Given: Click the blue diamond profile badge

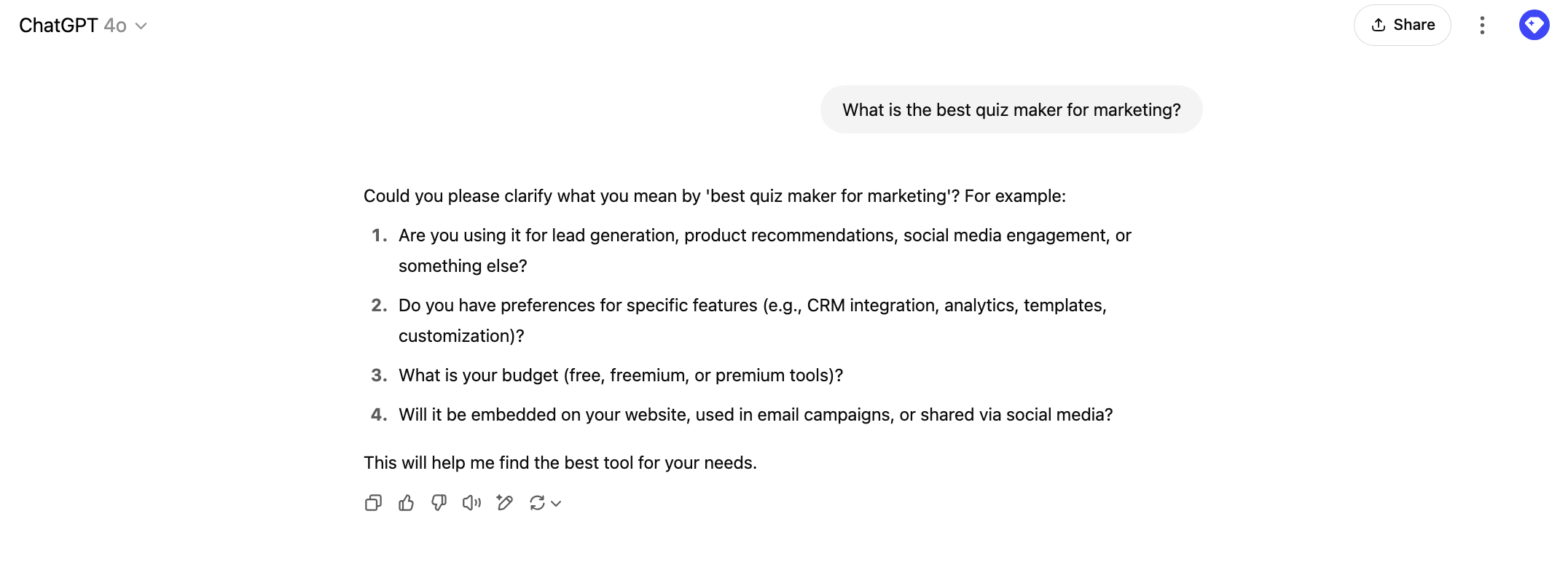Looking at the screenshot, I should 1534,24.
